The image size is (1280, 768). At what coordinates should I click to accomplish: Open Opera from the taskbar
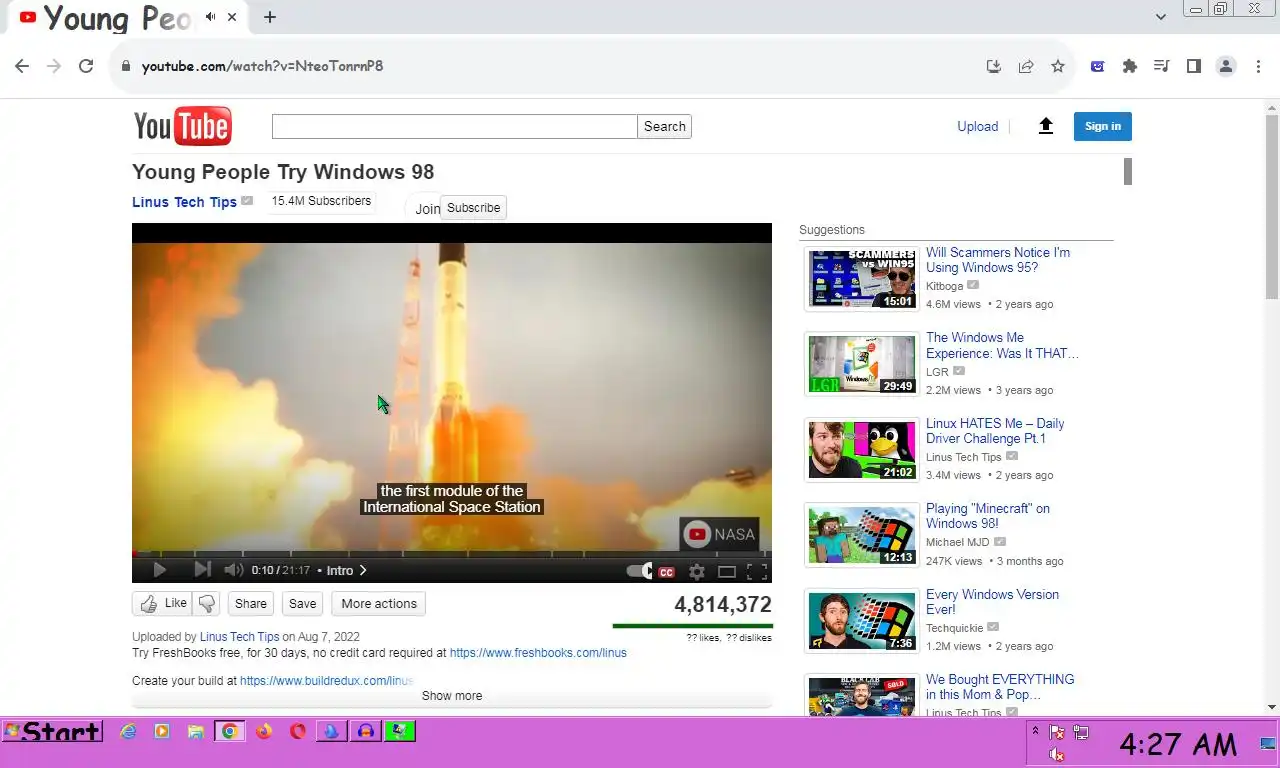pos(298,732)
